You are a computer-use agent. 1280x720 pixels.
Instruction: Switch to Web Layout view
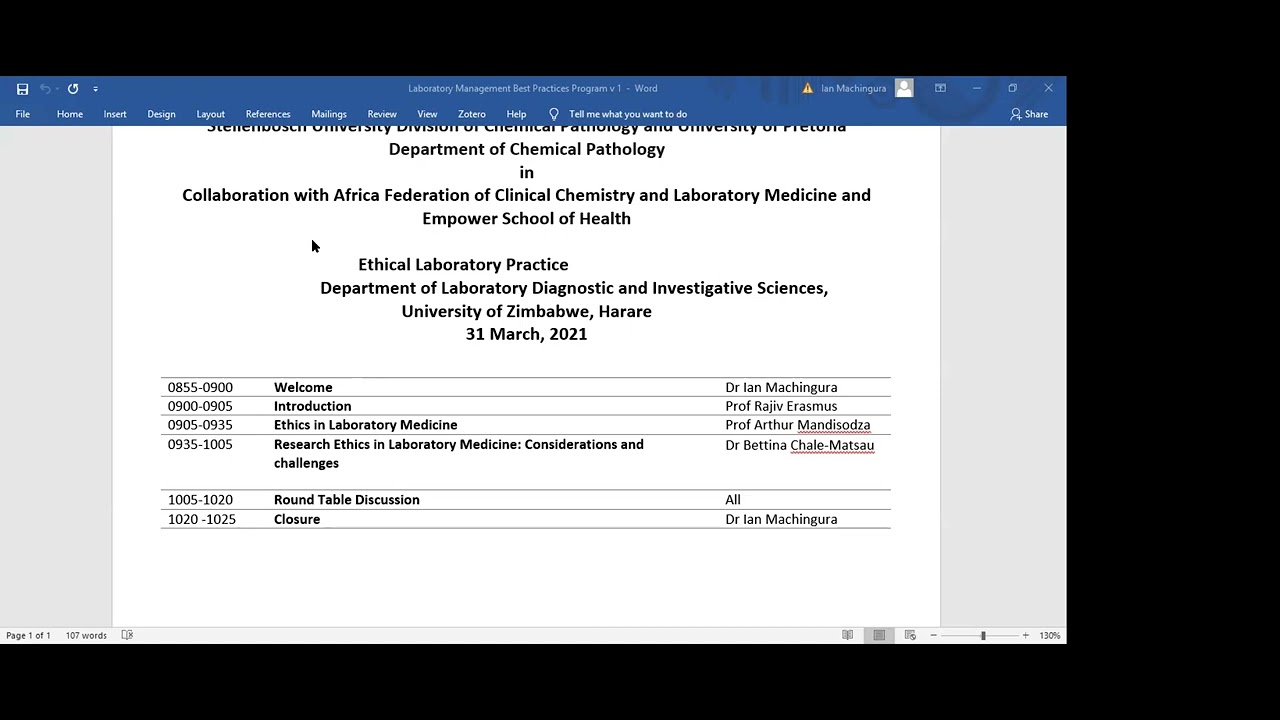[910, 635]
